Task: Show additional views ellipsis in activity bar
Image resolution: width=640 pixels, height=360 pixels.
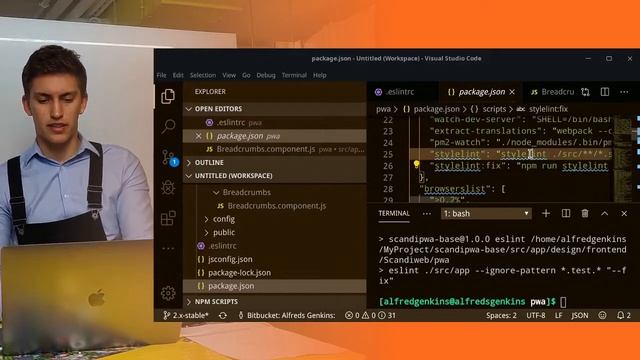Action: (x=168, y=248)
